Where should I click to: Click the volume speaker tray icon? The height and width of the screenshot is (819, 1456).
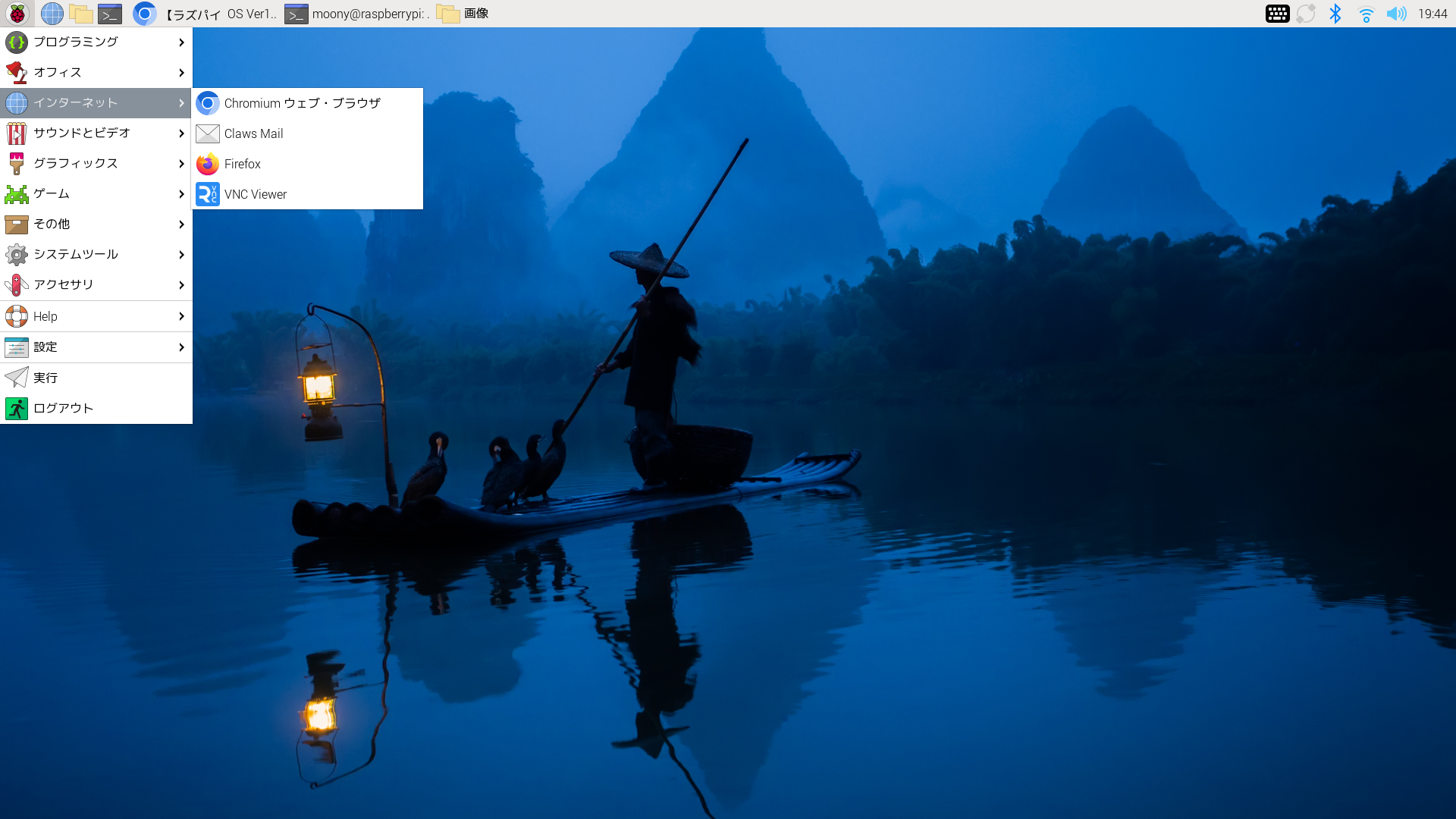point(1396,14)
